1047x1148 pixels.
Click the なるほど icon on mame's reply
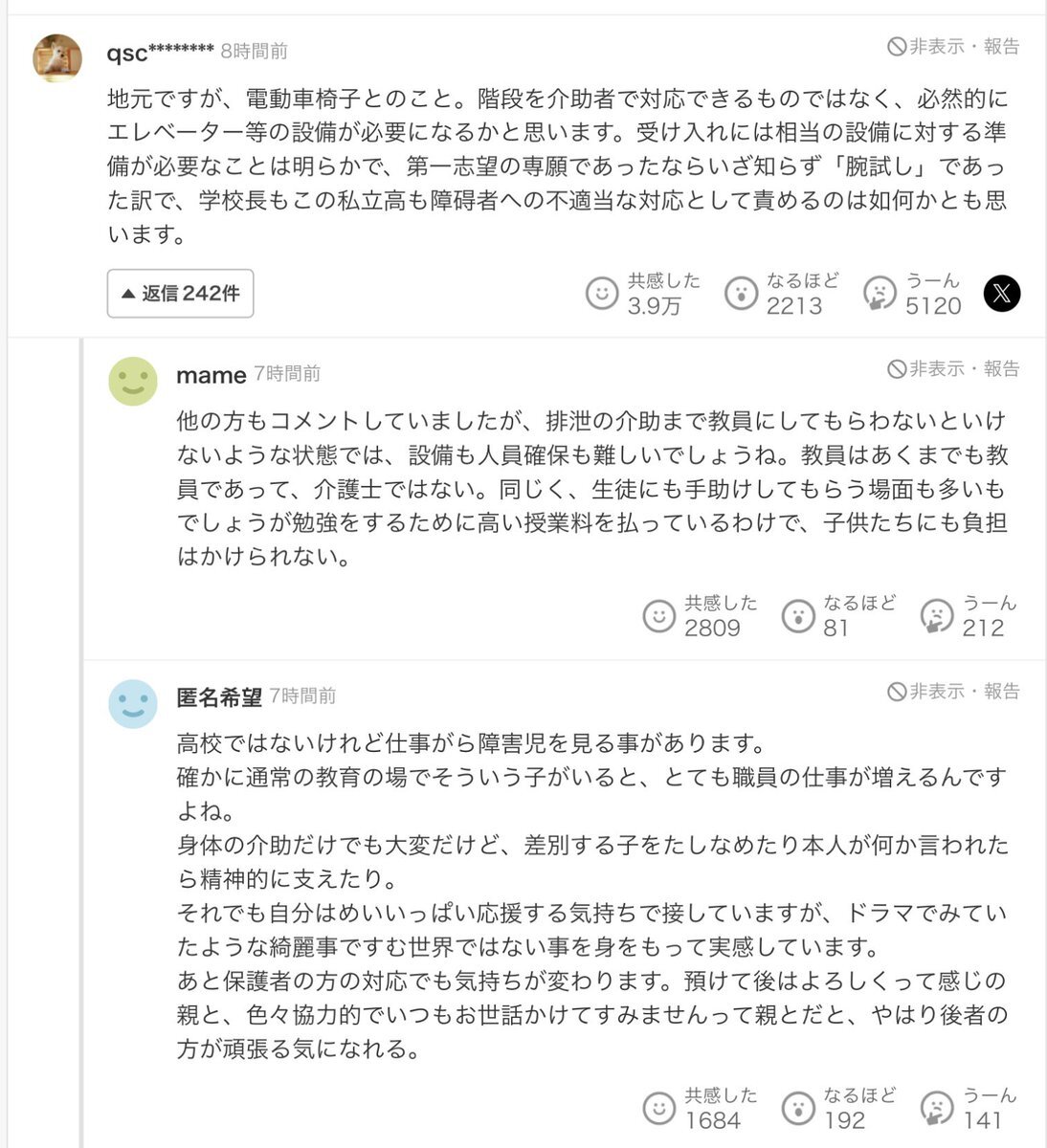[x=798, y=616]
